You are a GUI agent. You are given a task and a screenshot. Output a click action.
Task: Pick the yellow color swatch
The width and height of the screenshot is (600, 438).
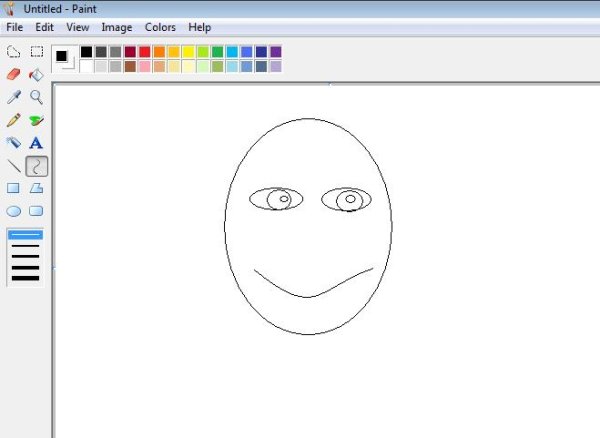(x=188, y=51)
